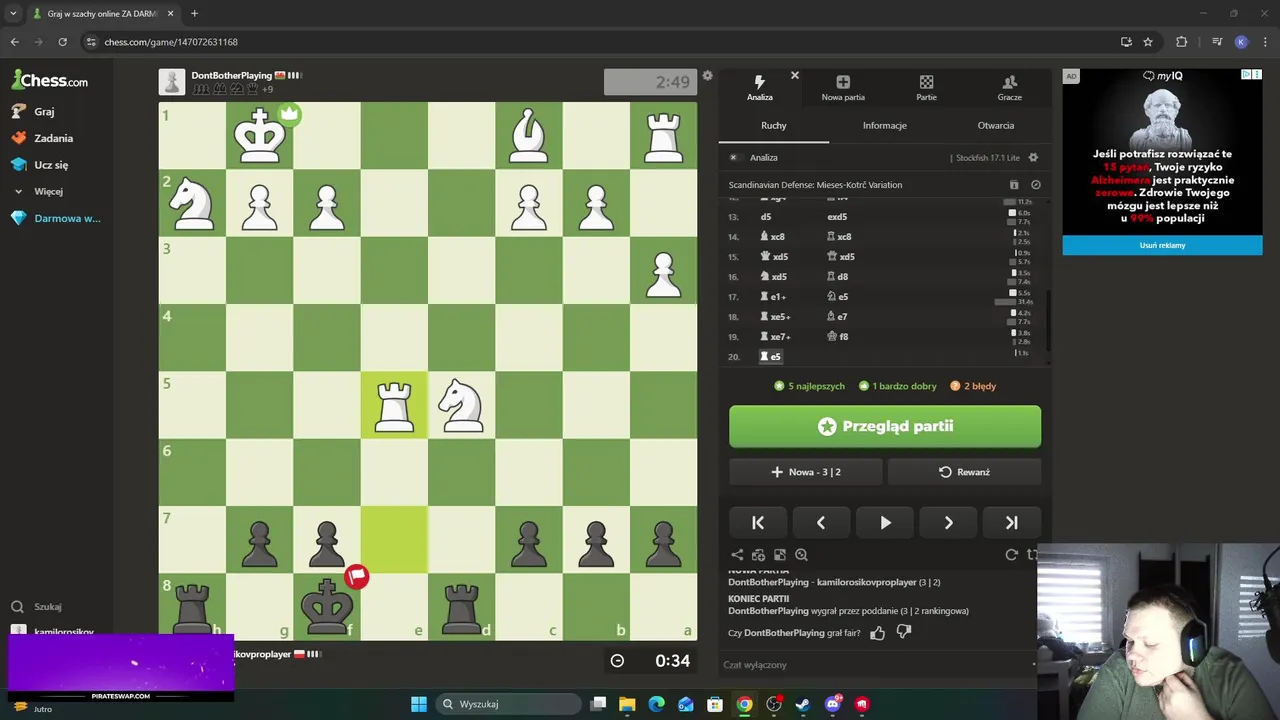The image size is (1280, 720).
Task: Open opening book icon beside Scandinavian Defense
Action: [1014, 185]
